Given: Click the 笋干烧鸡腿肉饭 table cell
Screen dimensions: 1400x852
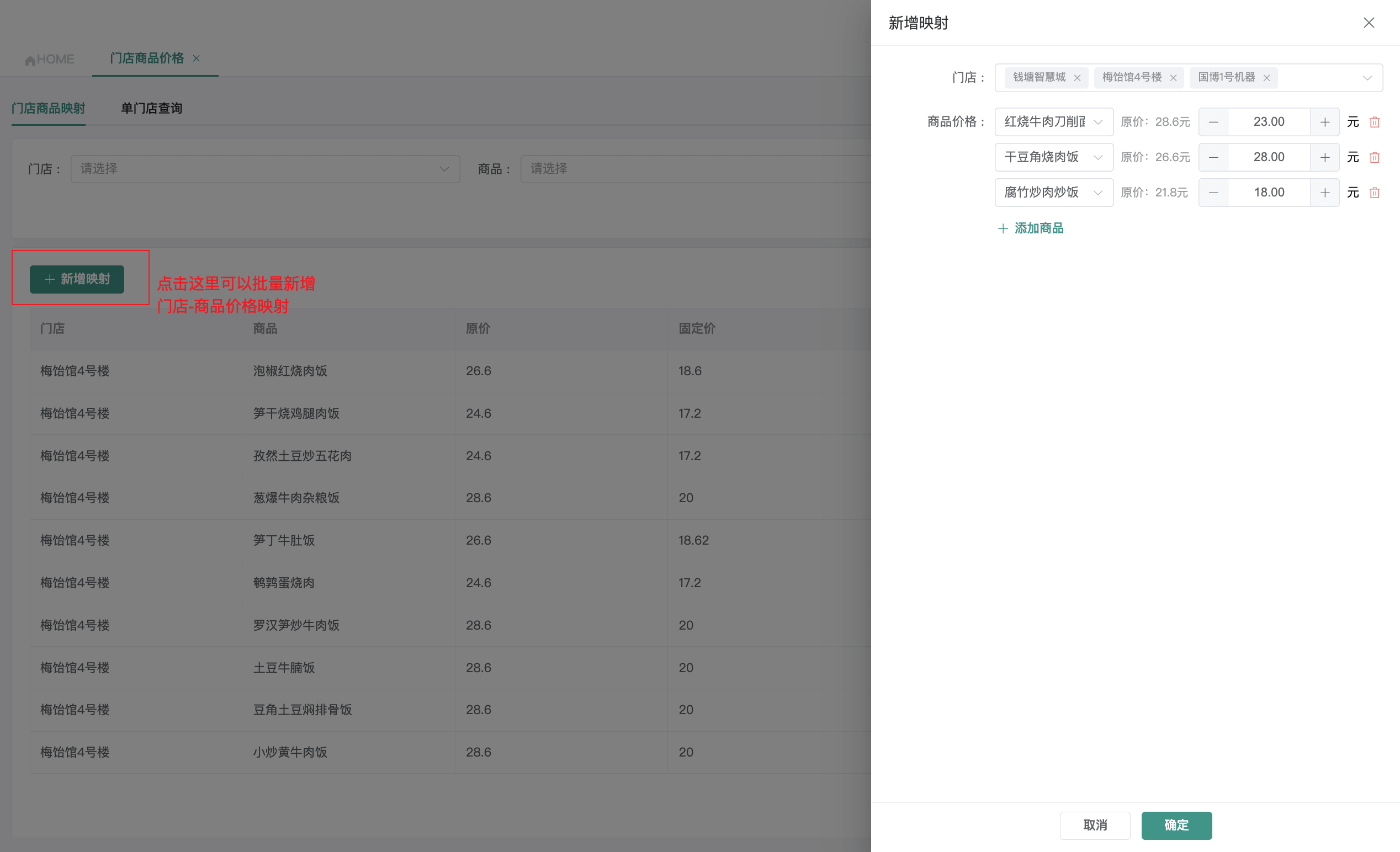Looking at the screenshot, I should click(x=348, y=413).
